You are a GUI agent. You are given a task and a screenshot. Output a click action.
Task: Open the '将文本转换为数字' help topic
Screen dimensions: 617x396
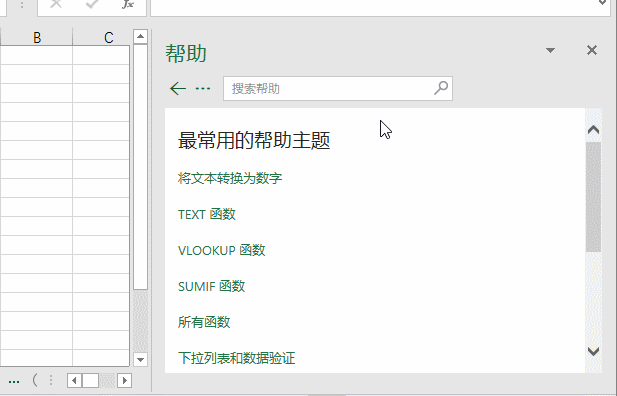[x=230, y=178]
